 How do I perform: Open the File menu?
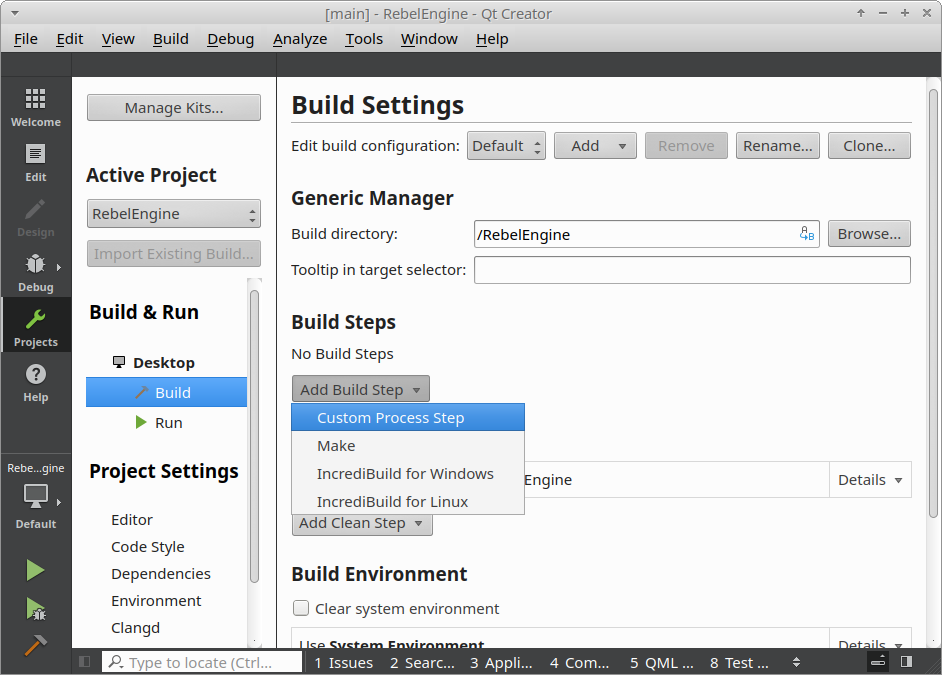[x=25, y=39]
